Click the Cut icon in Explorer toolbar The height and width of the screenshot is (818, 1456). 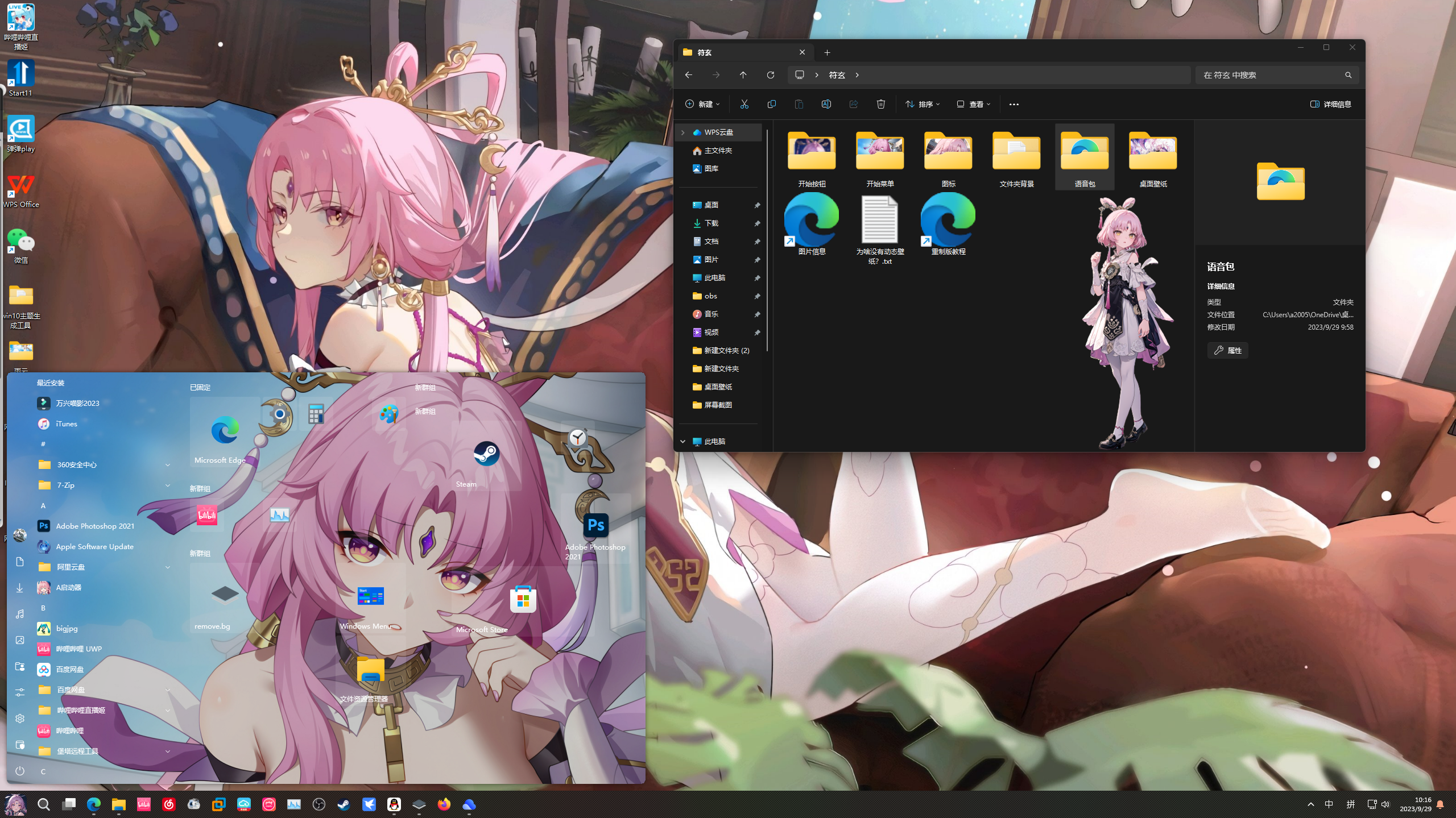click(x=744, y=104)
